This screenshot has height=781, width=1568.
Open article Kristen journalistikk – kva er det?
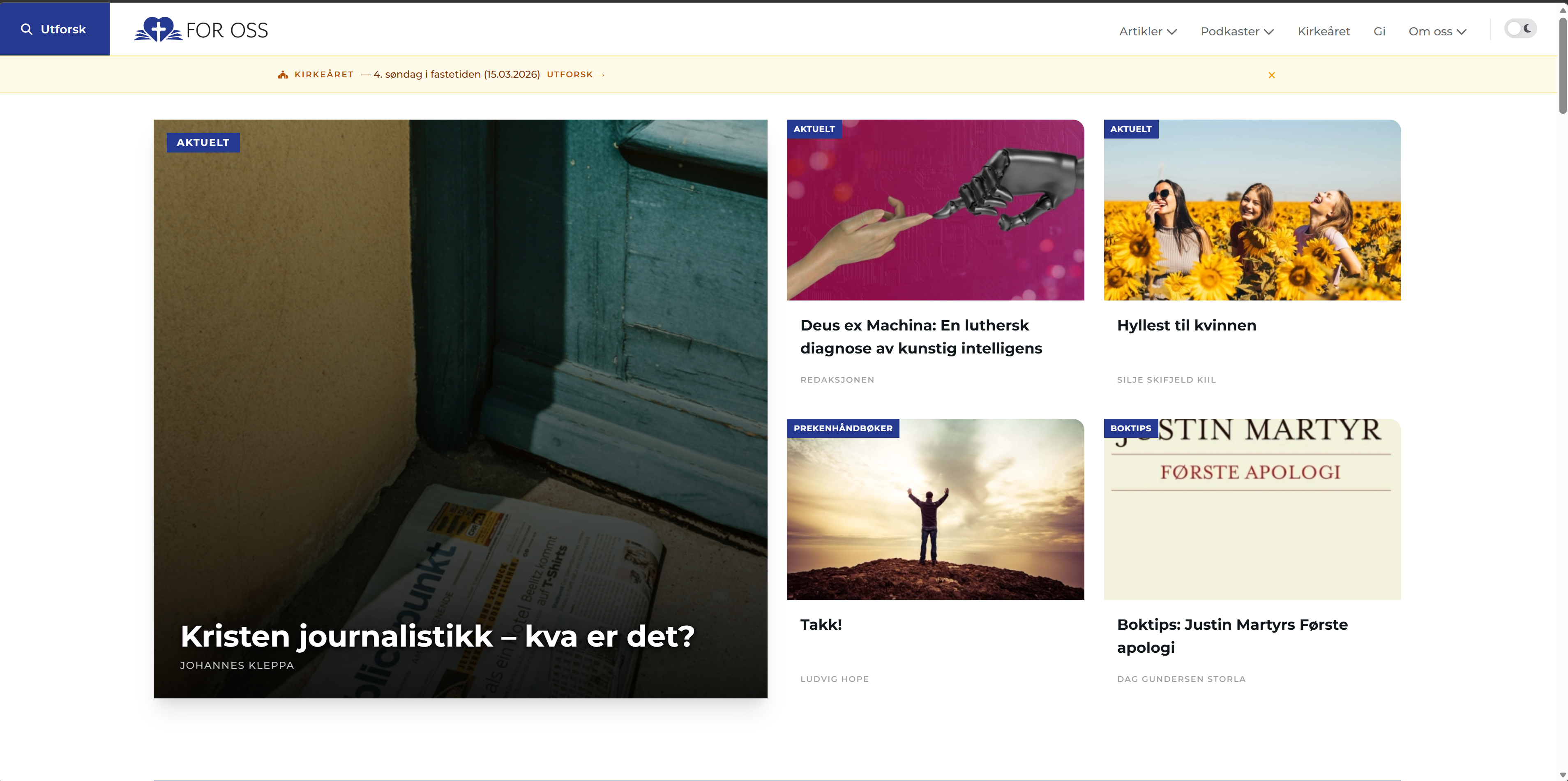pyautogui.click(x=437, y=636)
